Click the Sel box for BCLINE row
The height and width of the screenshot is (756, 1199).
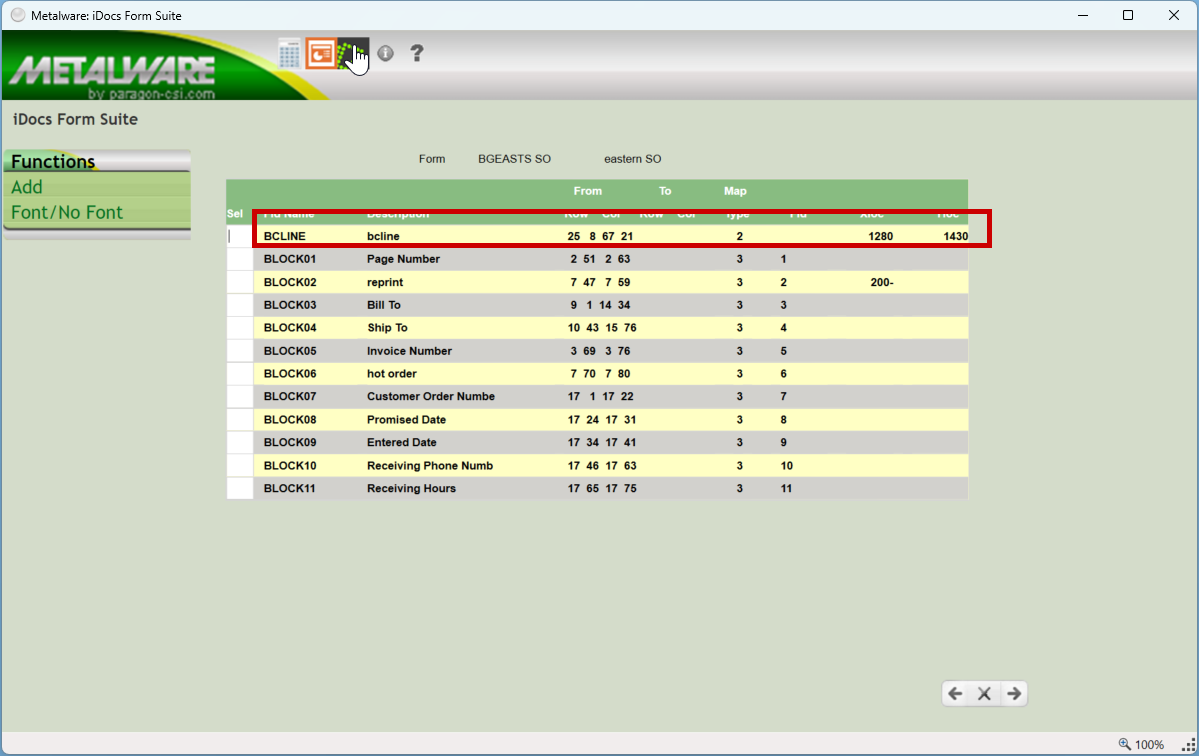click(x=239, y=236)
